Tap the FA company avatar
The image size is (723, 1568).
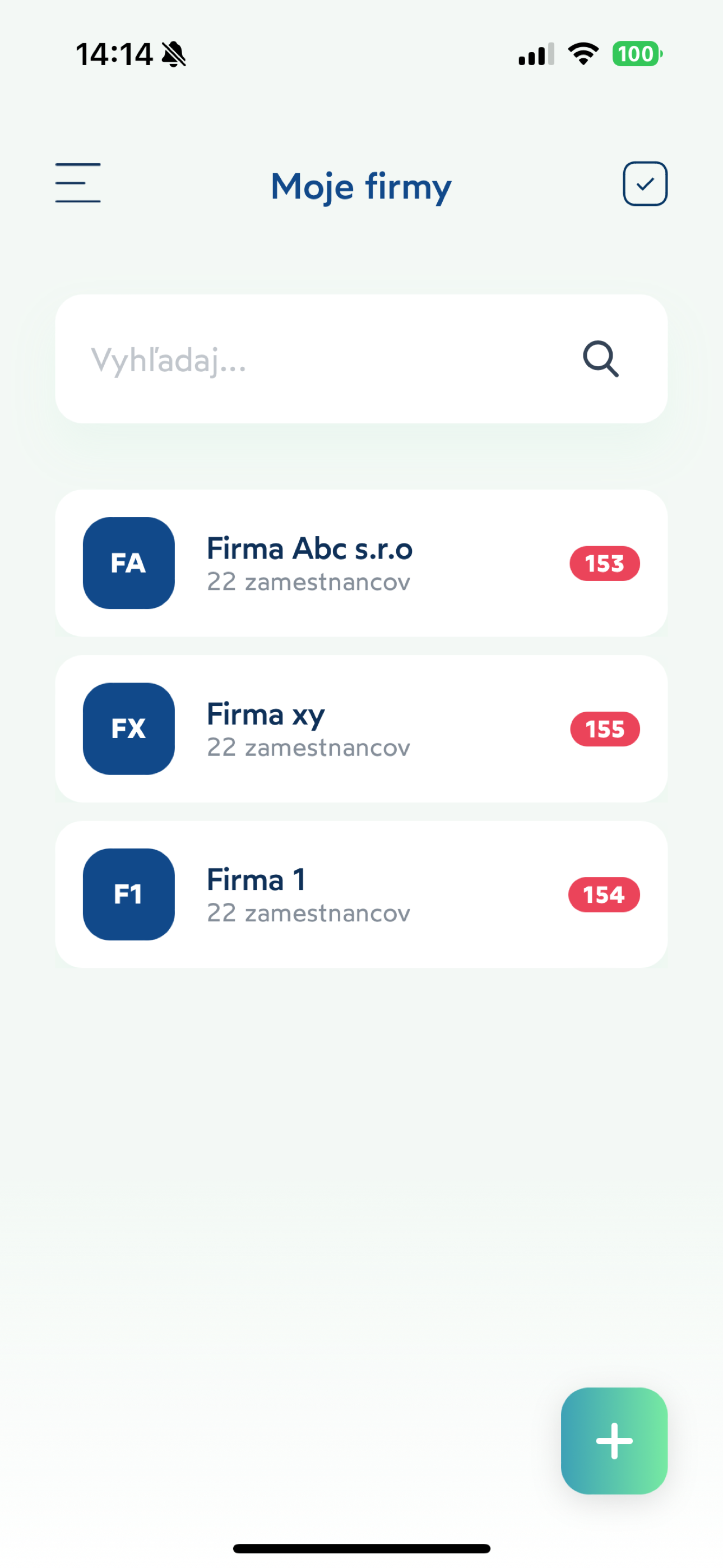tap(128, 563)
